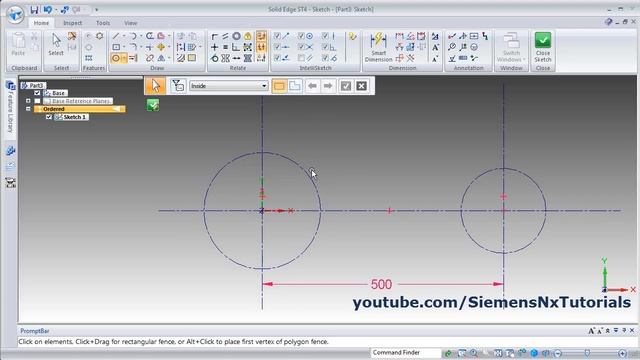The image size is (640, 360).
Task: Click the Switch Windows button
Action: point(511,47)
